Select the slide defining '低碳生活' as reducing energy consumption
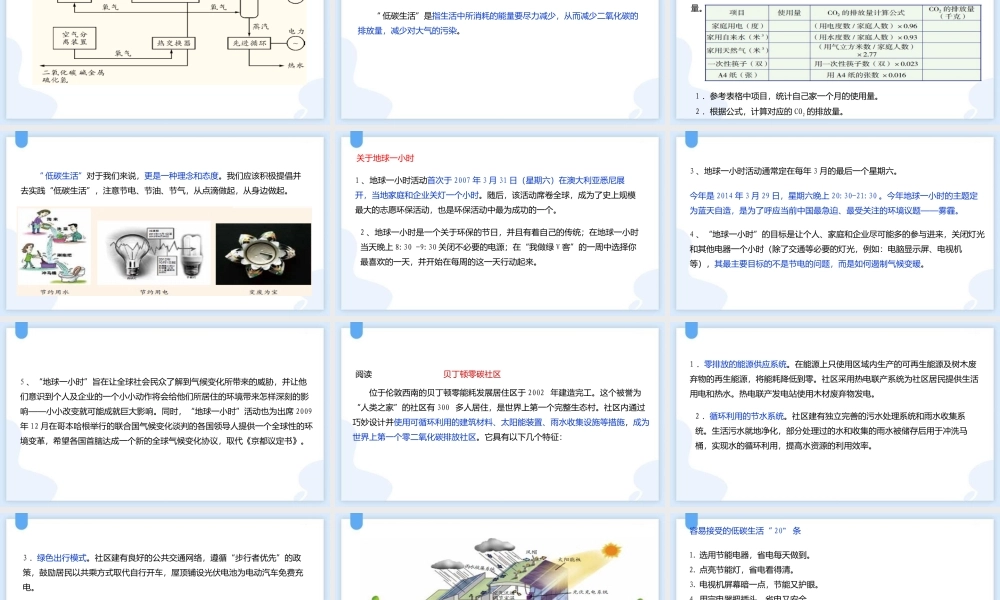The width and height of the screenshot is (1000, 600). click(x=500, y=59)
